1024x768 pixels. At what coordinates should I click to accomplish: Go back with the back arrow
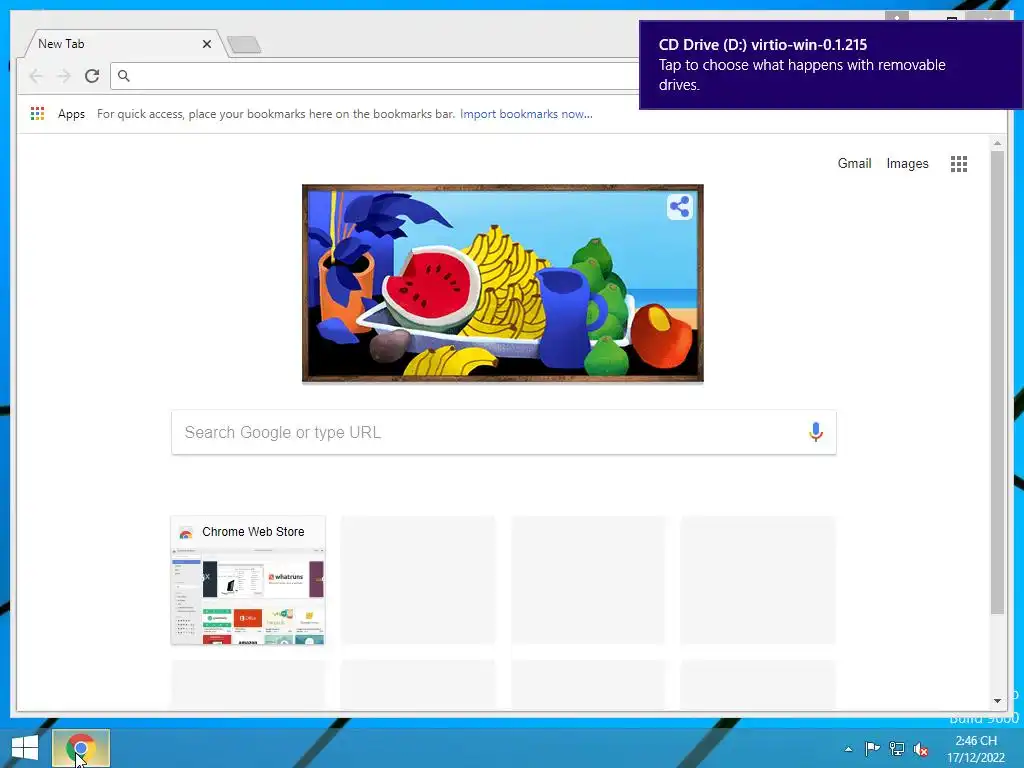coord(36,76)
